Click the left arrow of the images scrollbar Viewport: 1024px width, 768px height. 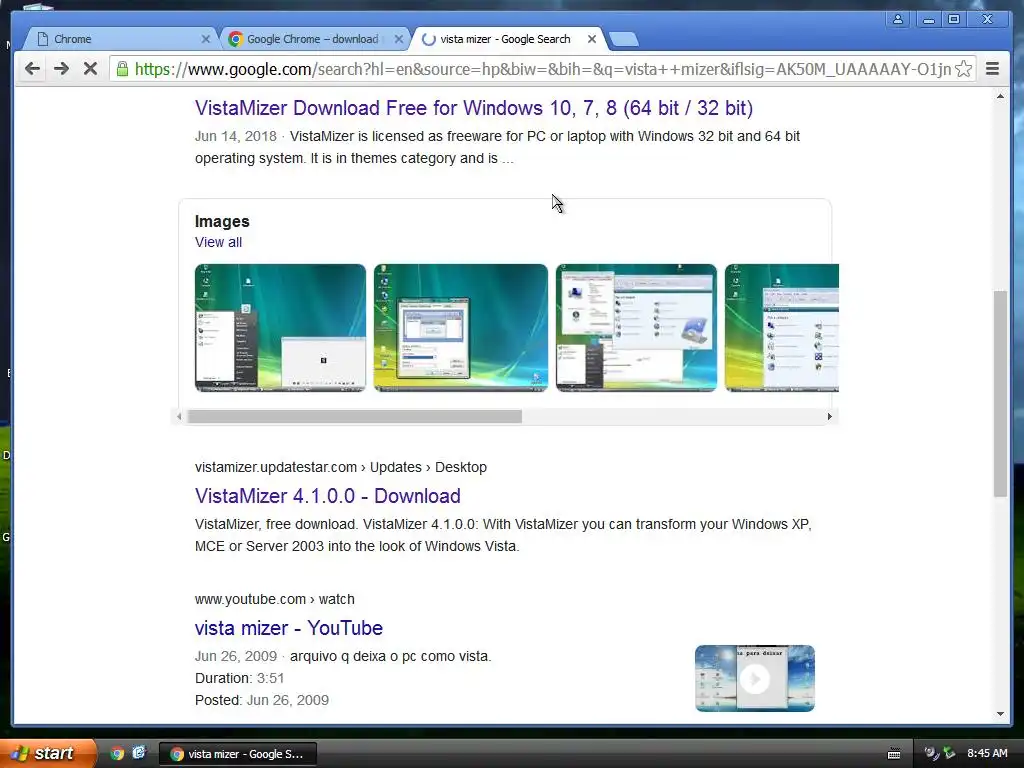pos(179,417)
